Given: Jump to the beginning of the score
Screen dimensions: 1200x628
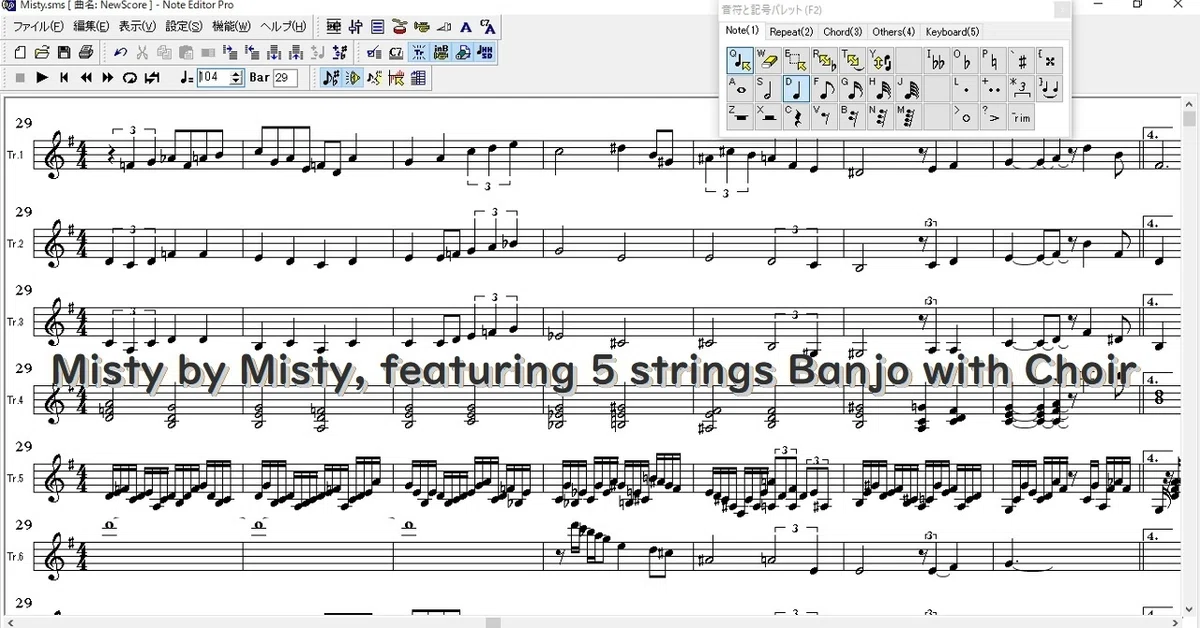Looking at the screenshot, I should point(64,77).
